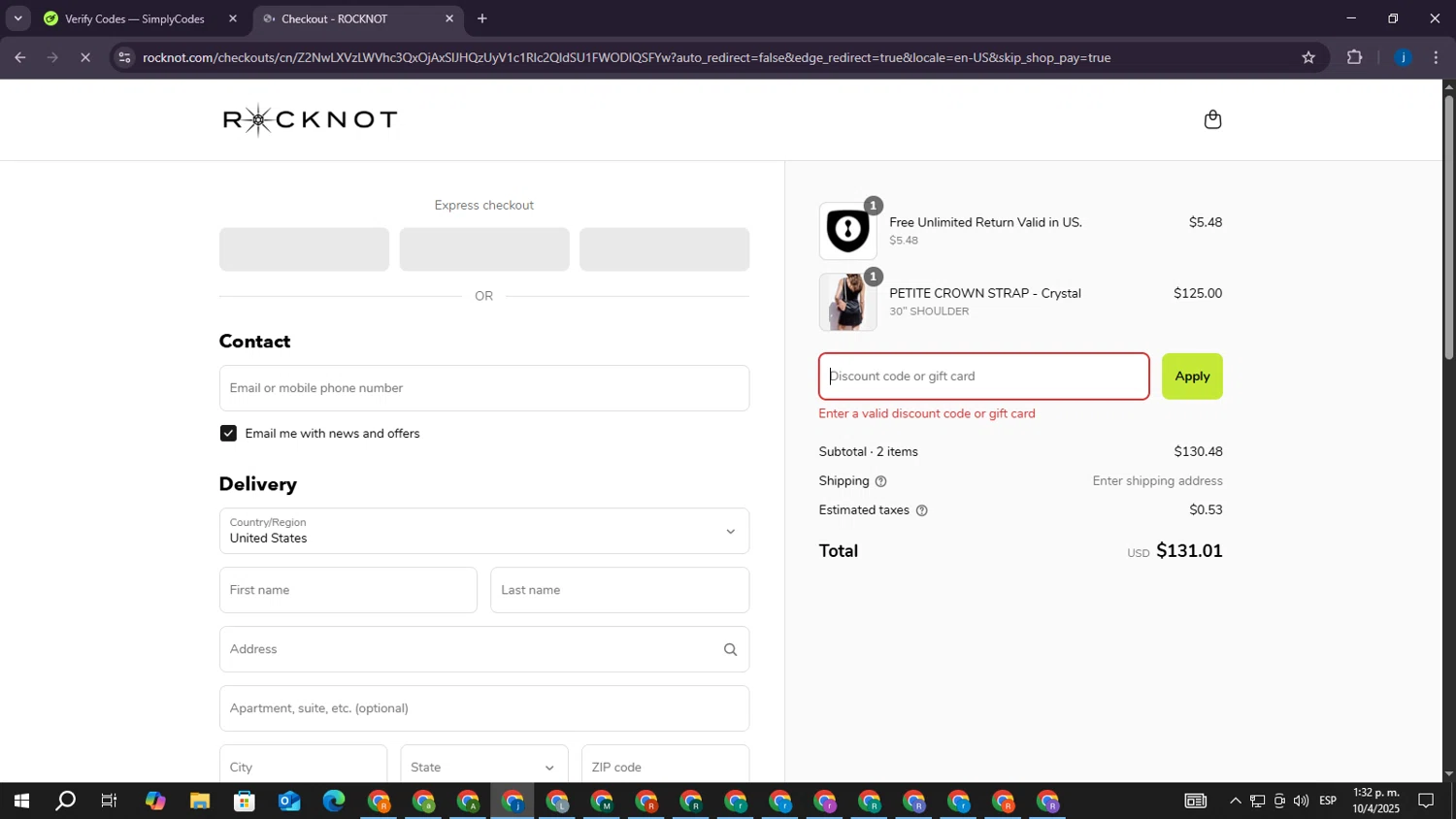Screen dimensions: 1456x819
Task: Select the Checkout - ROCKNOT tab
Action: (x=359, y=18)
